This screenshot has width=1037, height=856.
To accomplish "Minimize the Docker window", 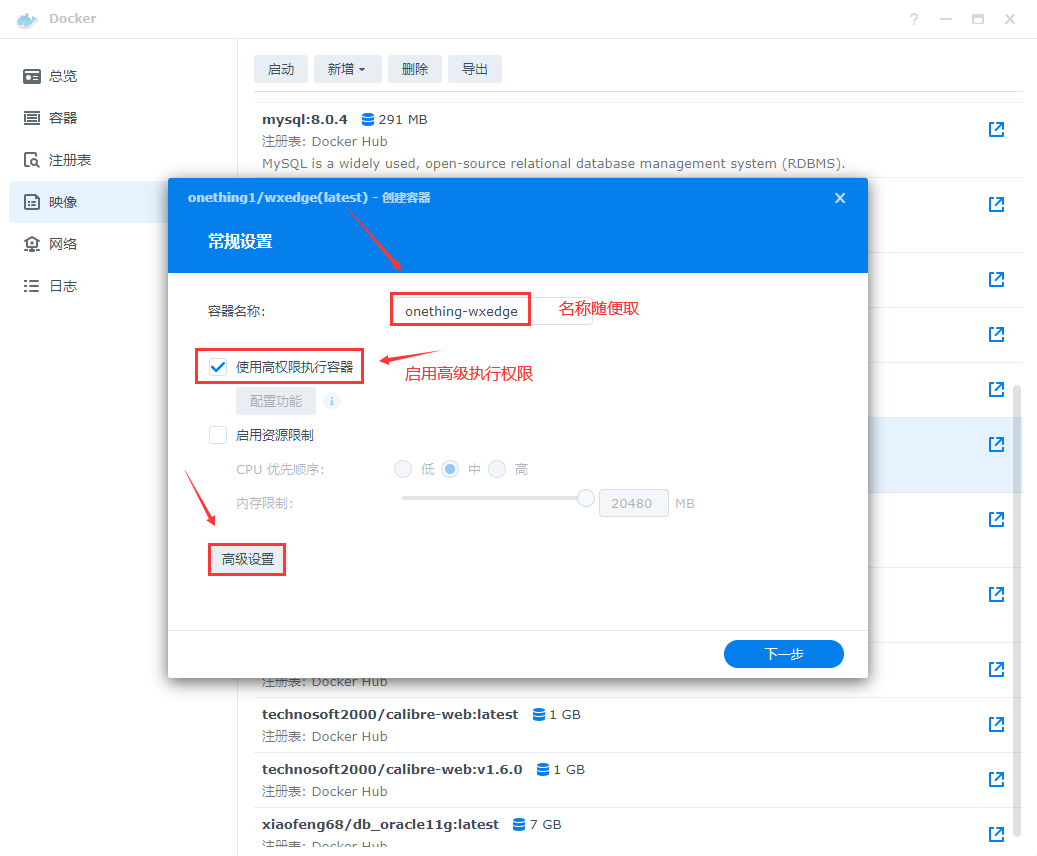I will coord(946,19).
